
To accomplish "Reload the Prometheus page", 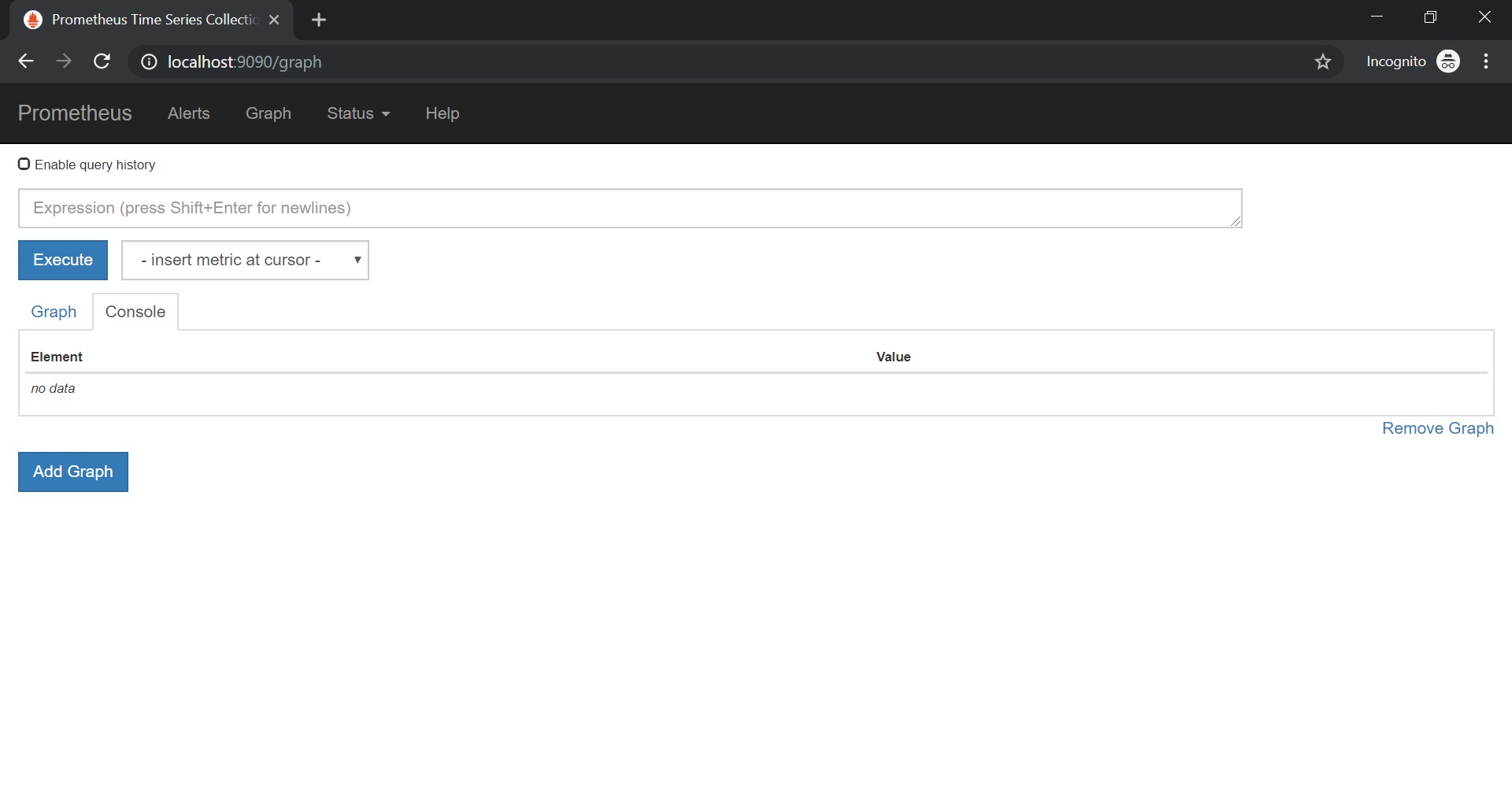I will [102, 61].
